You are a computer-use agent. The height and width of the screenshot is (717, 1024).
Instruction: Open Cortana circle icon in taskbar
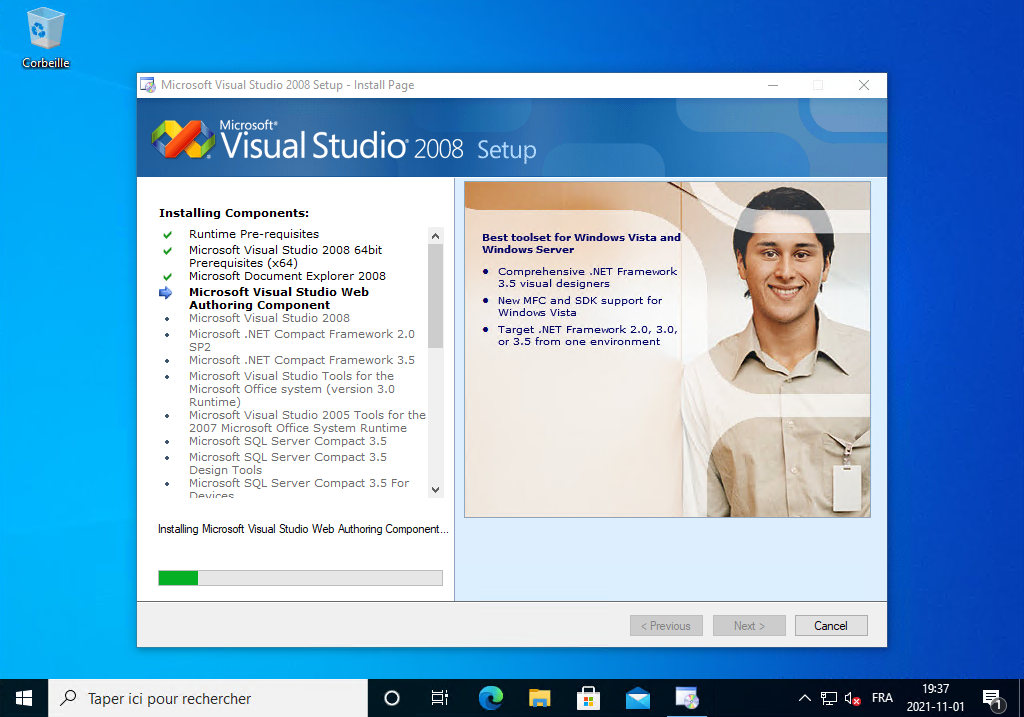pos(392,698)
